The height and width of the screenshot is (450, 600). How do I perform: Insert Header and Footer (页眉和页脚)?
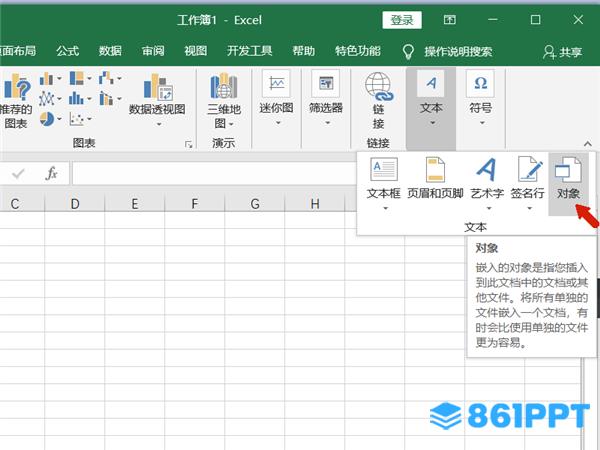pyautogui.click(x=435, y=179)
